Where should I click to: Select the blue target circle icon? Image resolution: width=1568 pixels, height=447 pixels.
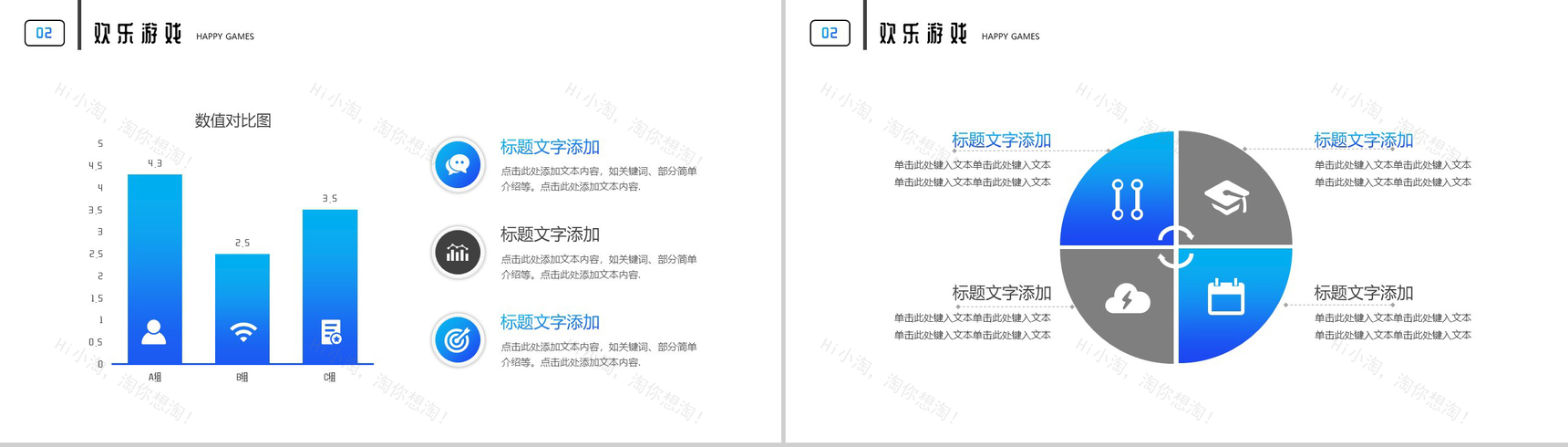458,340
